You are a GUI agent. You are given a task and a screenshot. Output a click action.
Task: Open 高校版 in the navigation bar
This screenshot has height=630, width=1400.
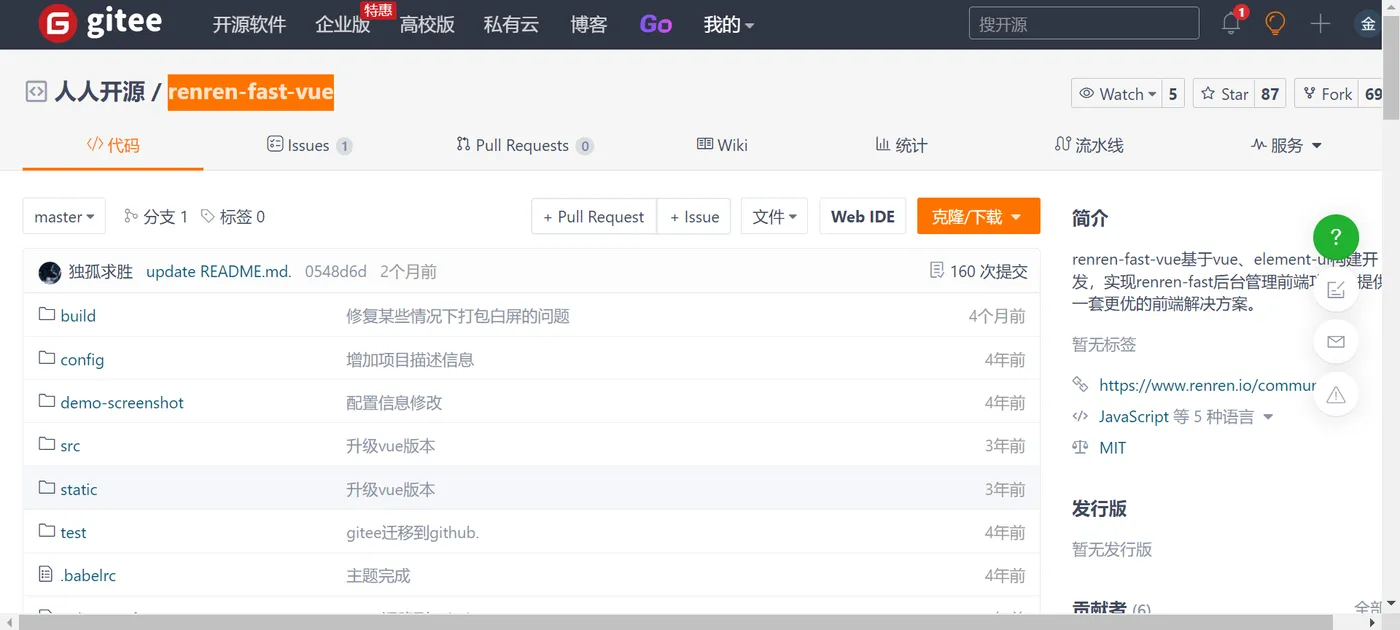pos(427,25)
